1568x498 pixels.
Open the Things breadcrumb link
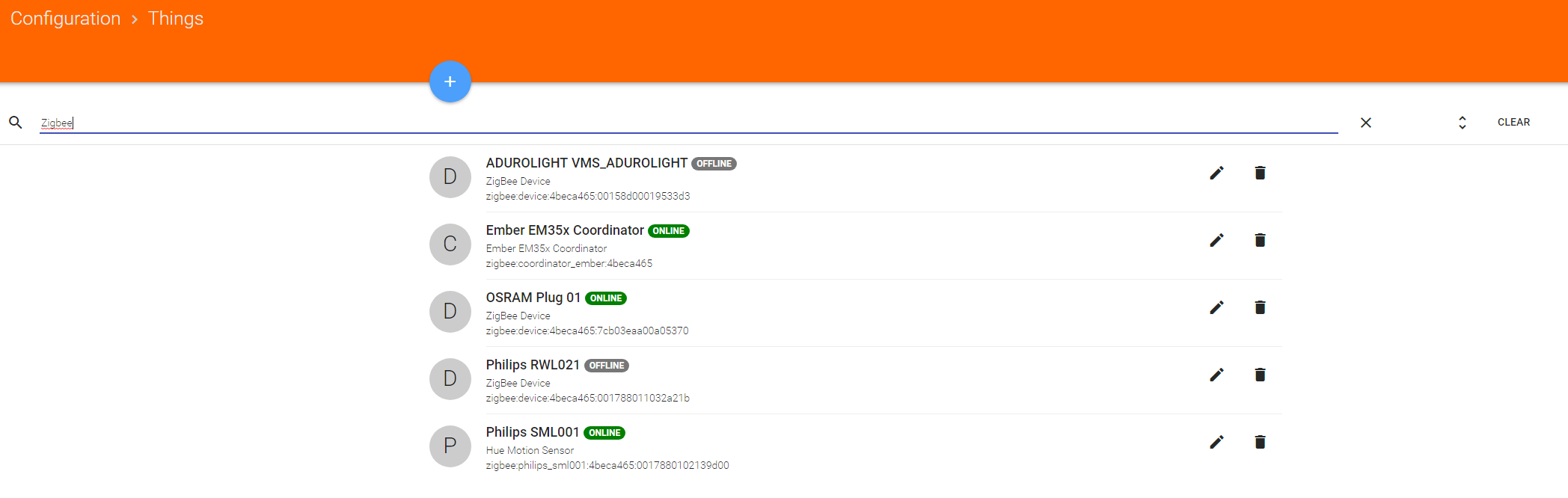pos(175,19)
